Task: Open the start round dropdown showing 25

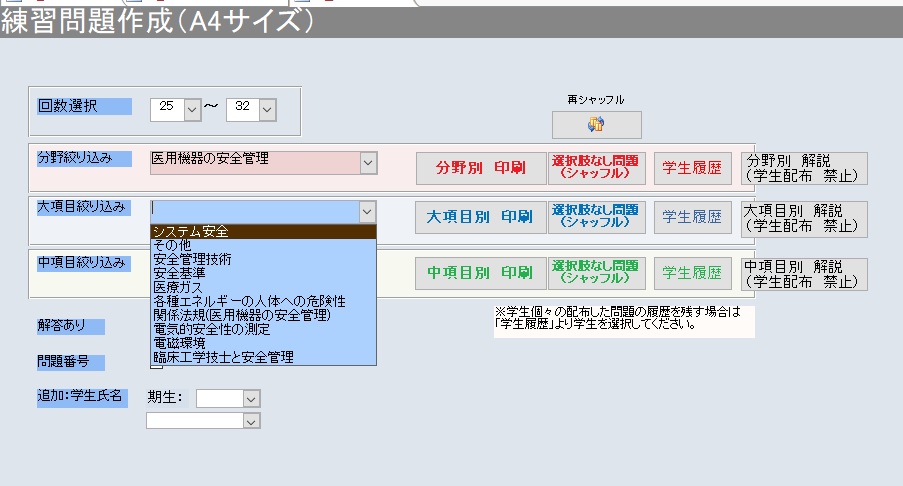Action: (x=192, y=109)
